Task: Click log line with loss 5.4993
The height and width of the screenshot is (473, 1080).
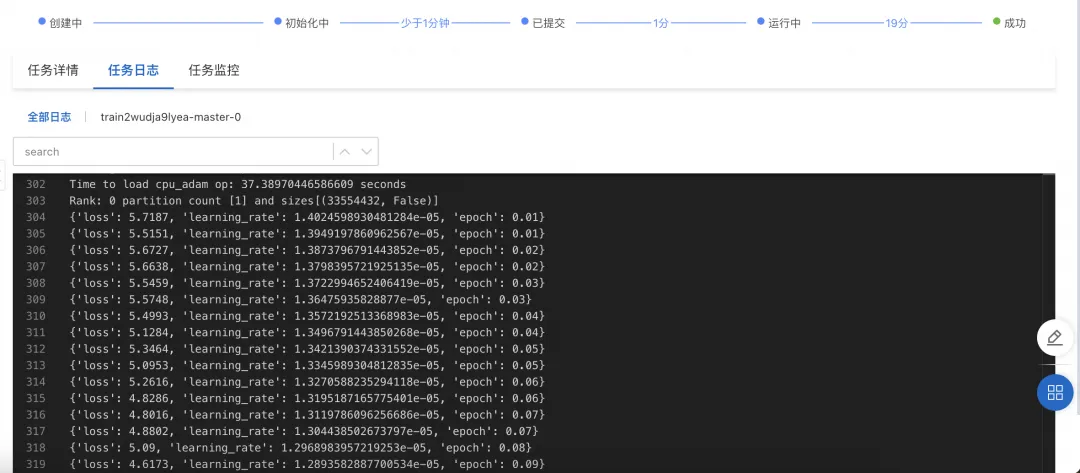Action: (x=307, y=316)
